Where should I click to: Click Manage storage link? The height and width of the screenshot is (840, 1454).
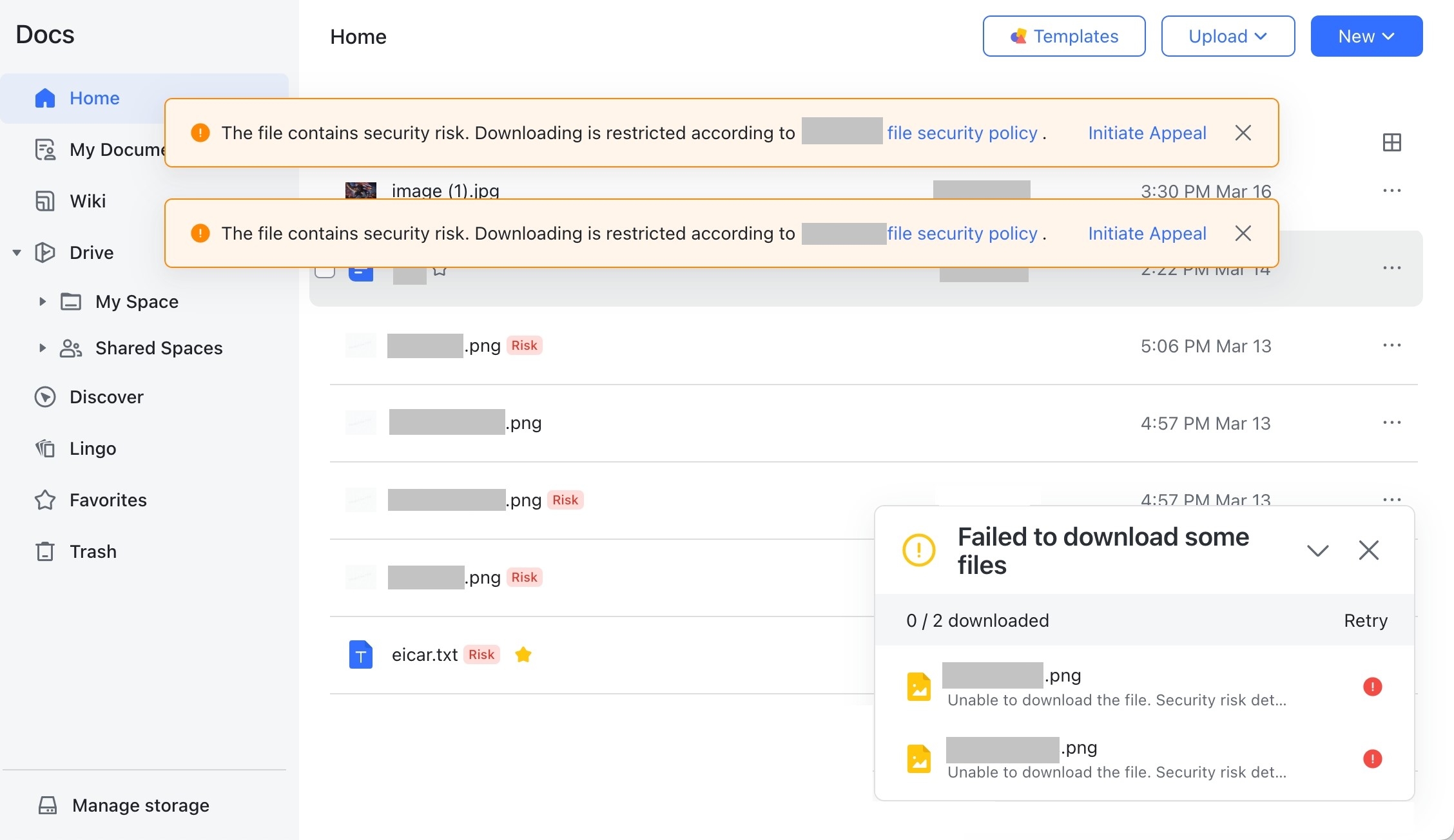141,805
